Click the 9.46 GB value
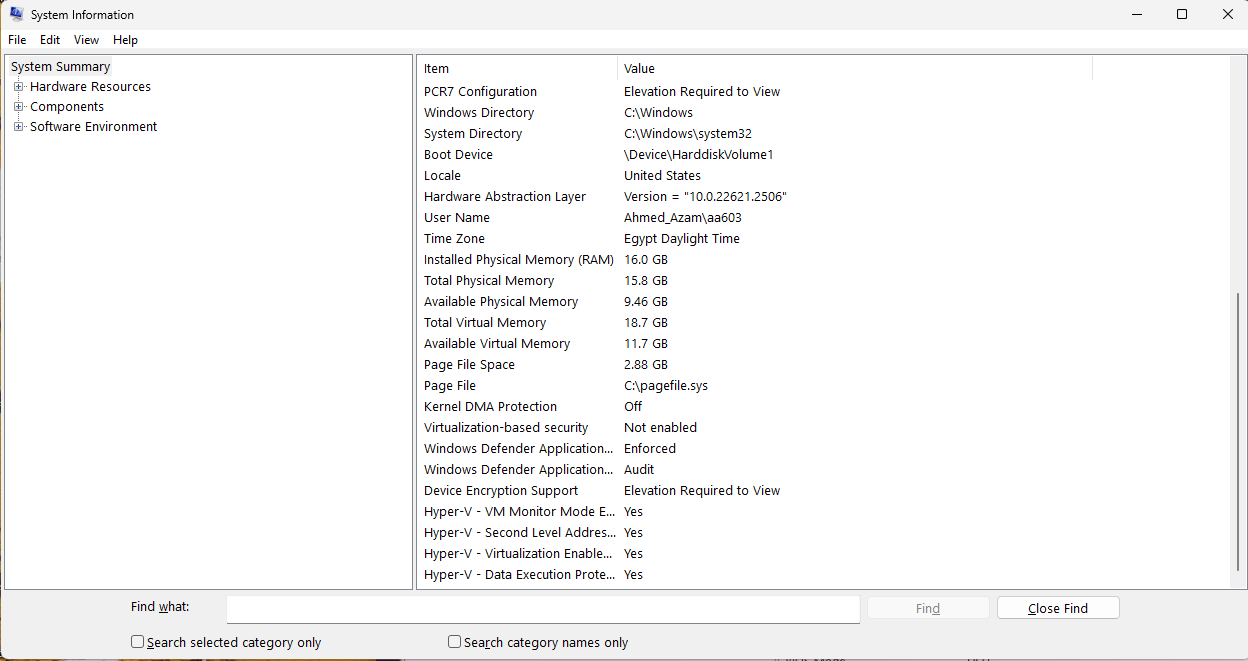Screen dimensions: 1248x661 (646, 301)
